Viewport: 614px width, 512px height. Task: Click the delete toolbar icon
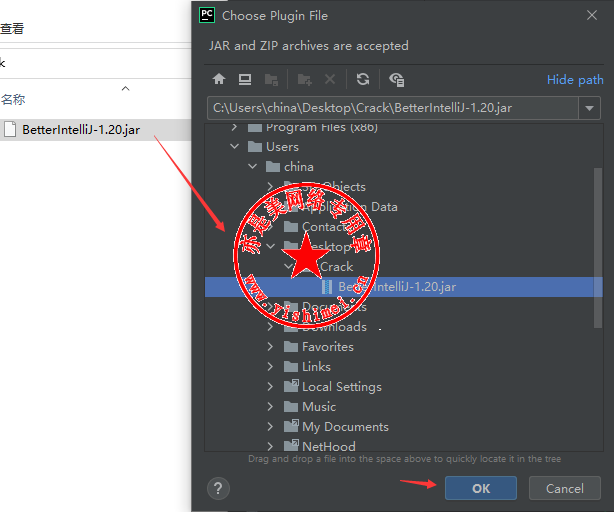[330, 79]
